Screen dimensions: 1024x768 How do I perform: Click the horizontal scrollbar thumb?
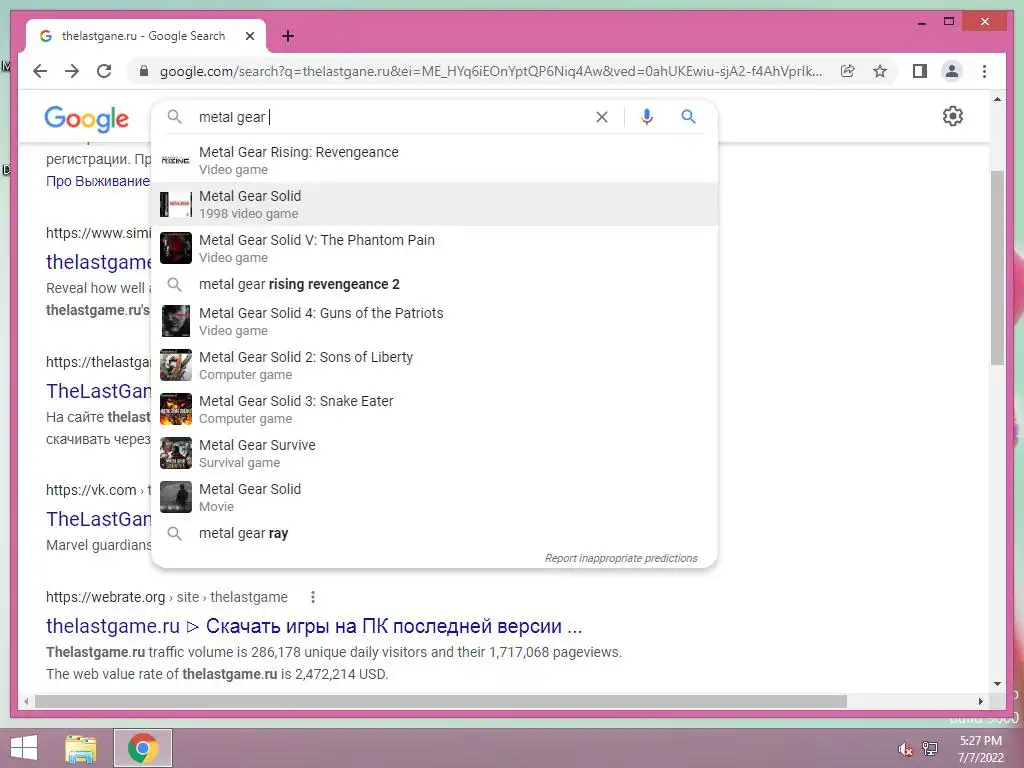pyautogui.click(x=441, y=701)
